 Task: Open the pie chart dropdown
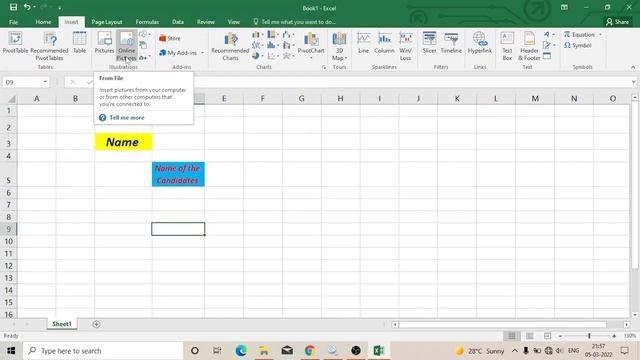click(262, 56)
